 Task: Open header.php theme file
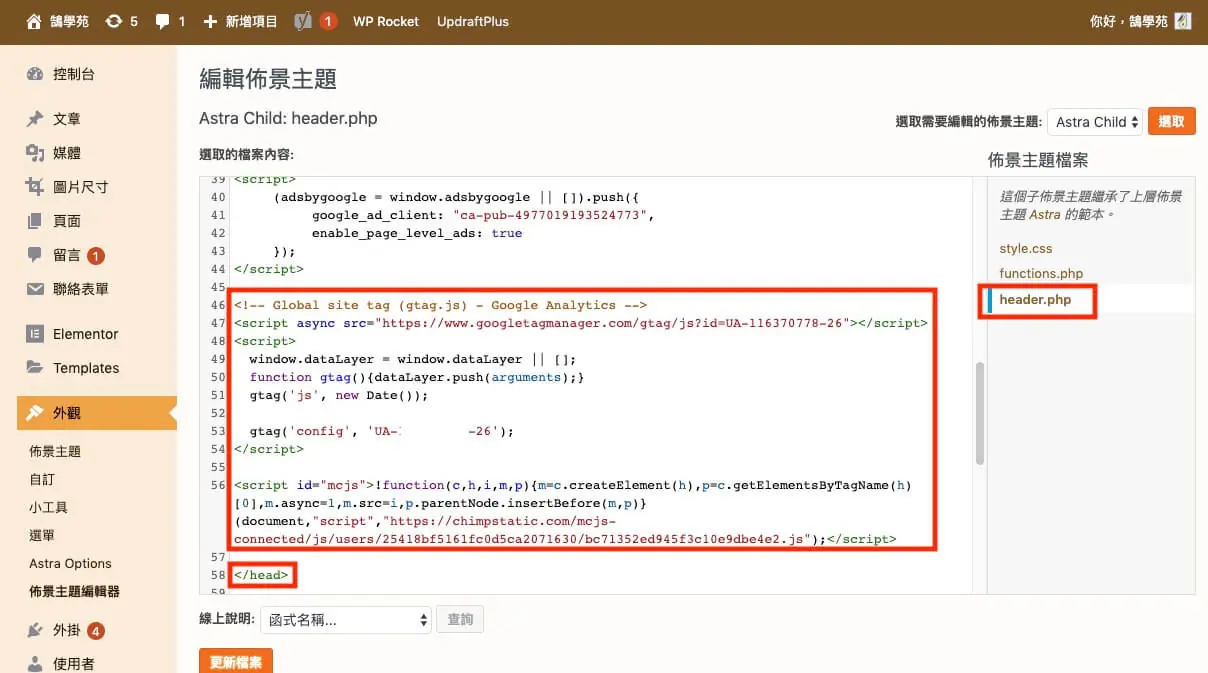[1035, 299]
